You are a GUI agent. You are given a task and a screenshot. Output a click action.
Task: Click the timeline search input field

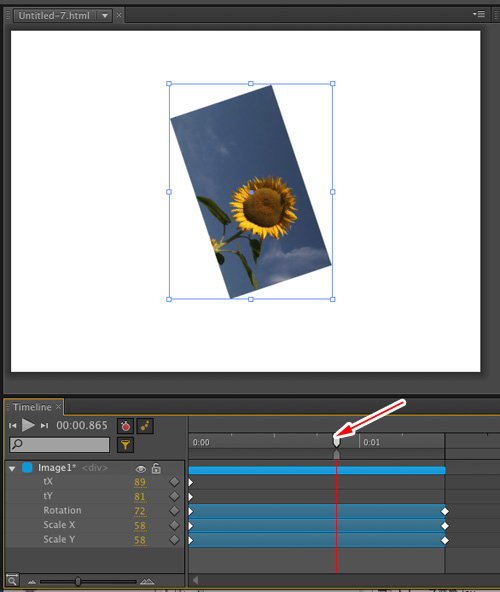click(60, 445)
